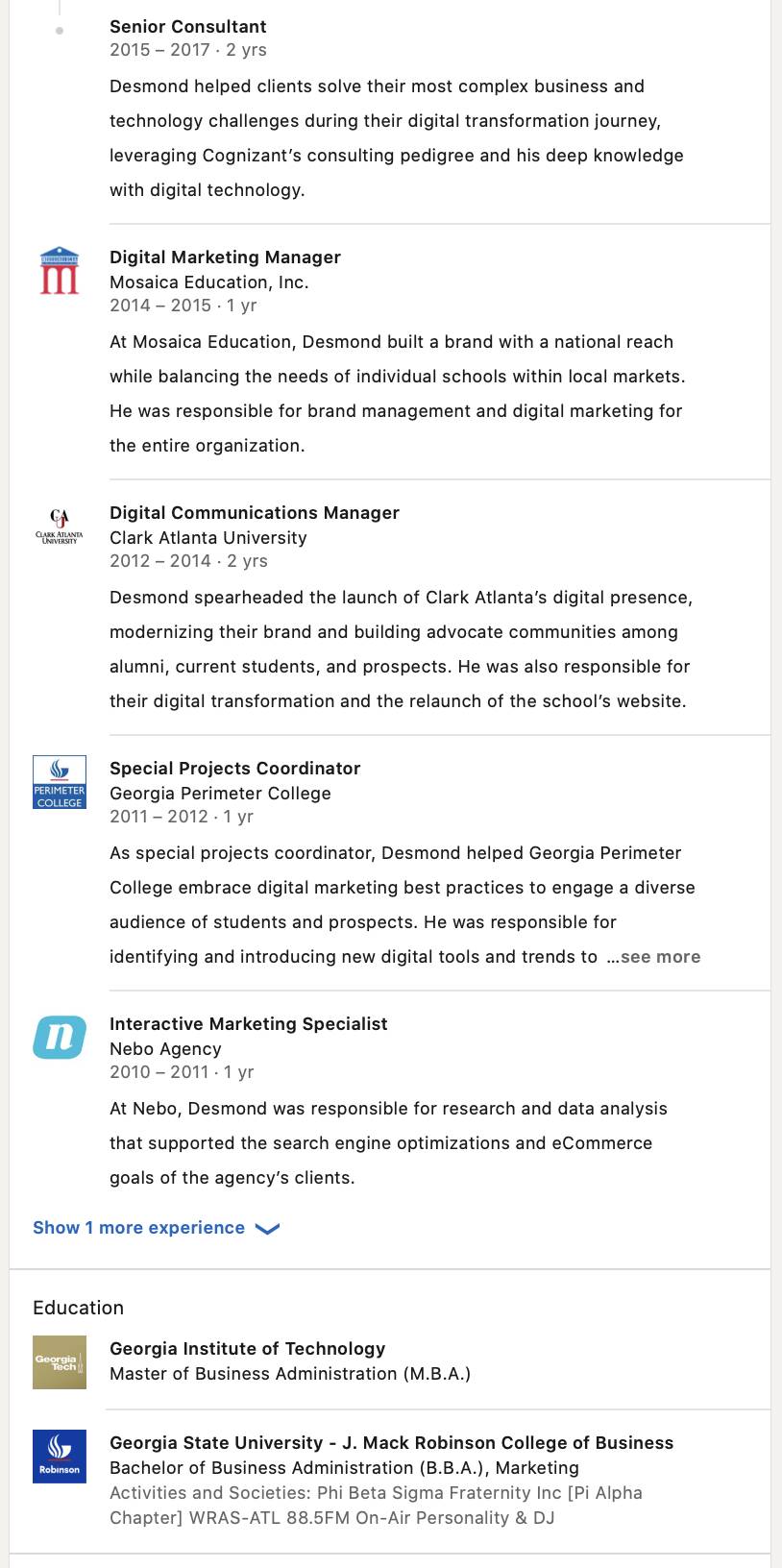Open the Robinson College logo icon

point(60,1457)
